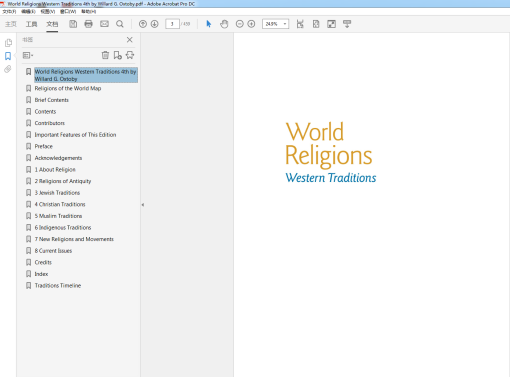This screenshot has height=377, width=510.
Task: Add a new bookmark icon
Action: [117, 55]
